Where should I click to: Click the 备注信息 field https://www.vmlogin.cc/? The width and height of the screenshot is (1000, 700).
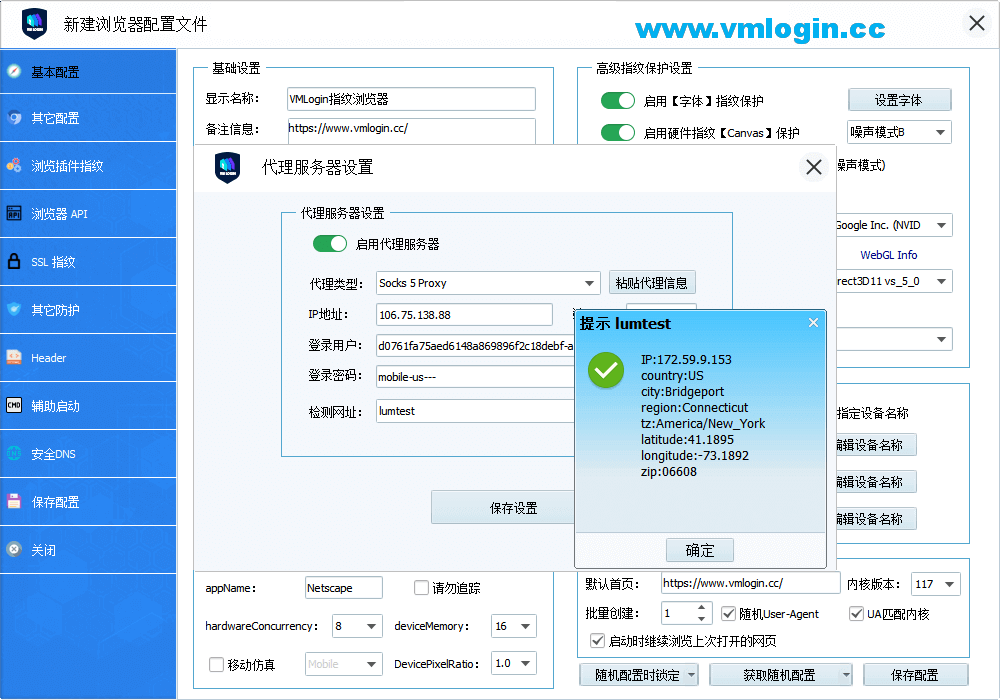click(411, 130)
